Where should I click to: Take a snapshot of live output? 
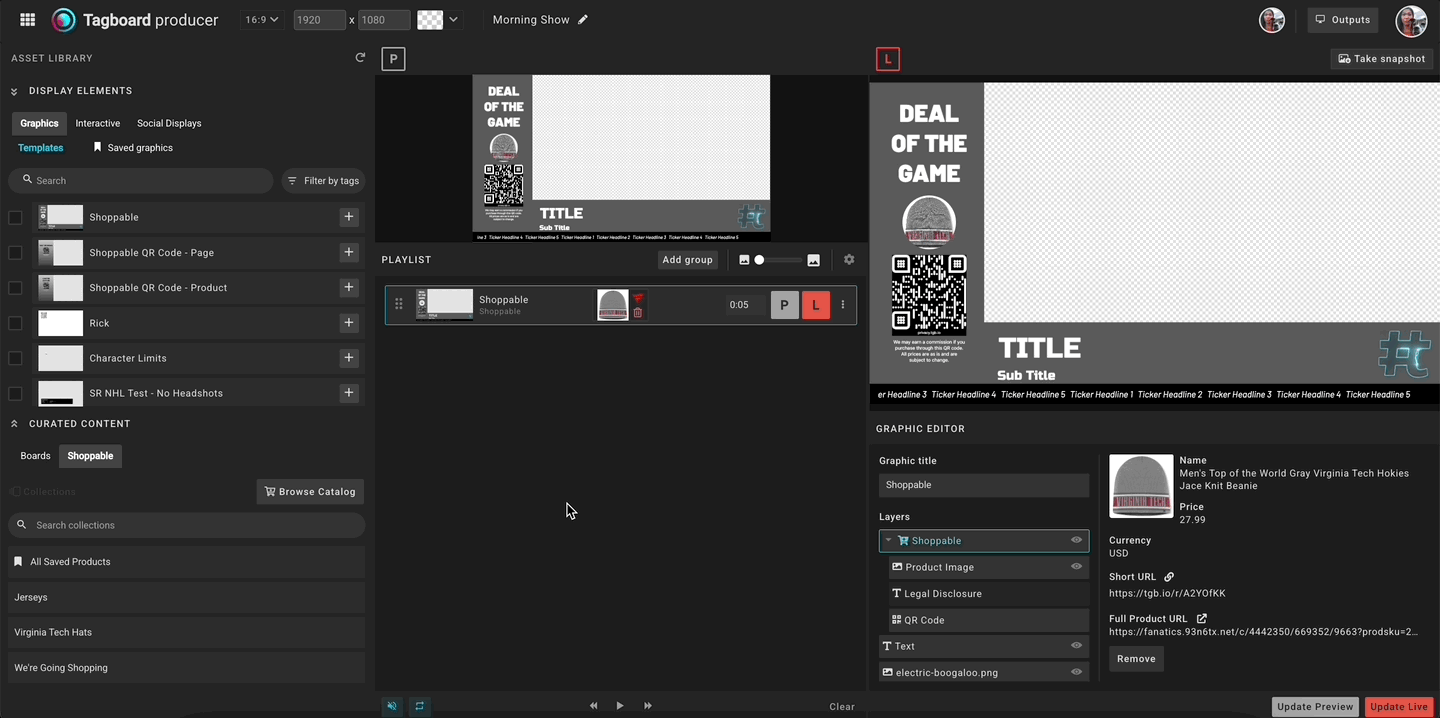1381,59
